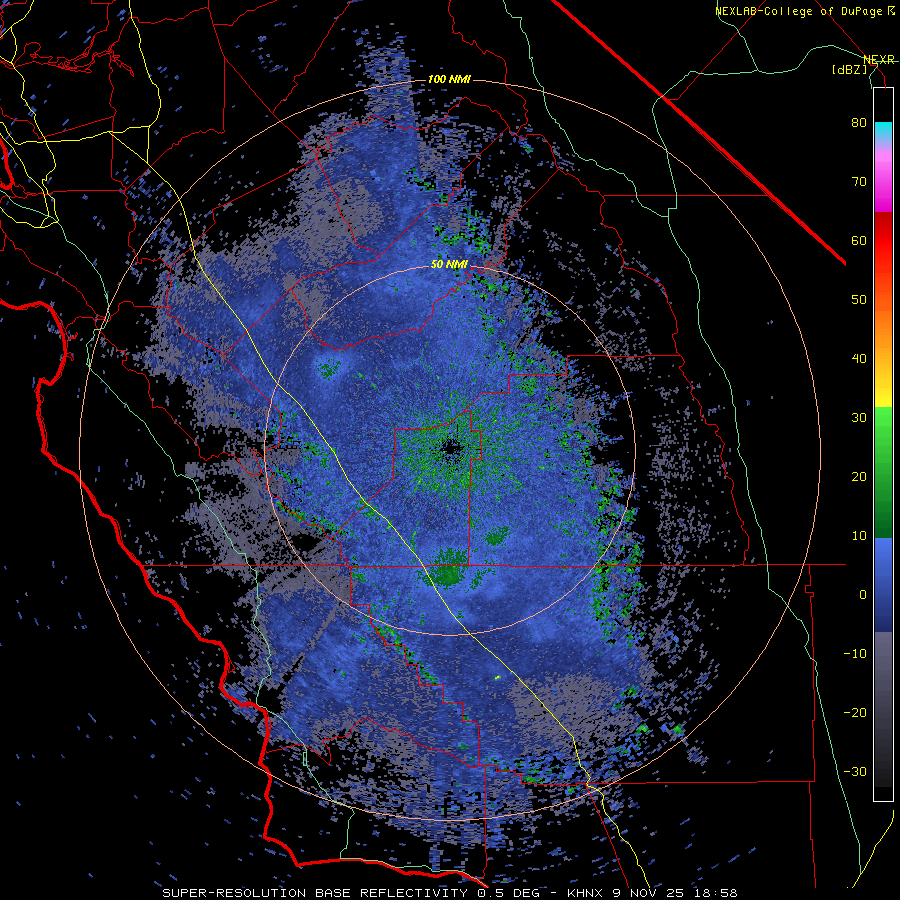Viewport: 900px width, 900px height.
Task: Click the 40 value on dBZ scale
Action: tap(859, 359)
